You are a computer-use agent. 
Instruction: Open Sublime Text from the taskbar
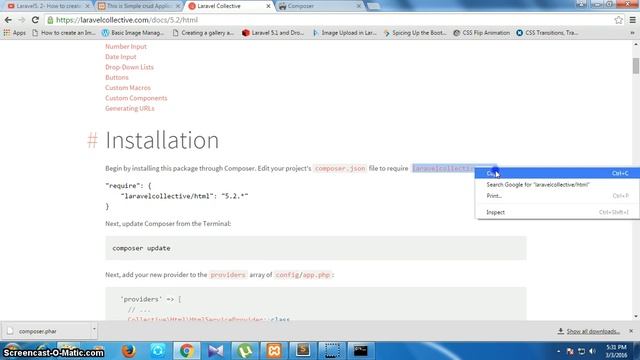click(x=303, y=351)
